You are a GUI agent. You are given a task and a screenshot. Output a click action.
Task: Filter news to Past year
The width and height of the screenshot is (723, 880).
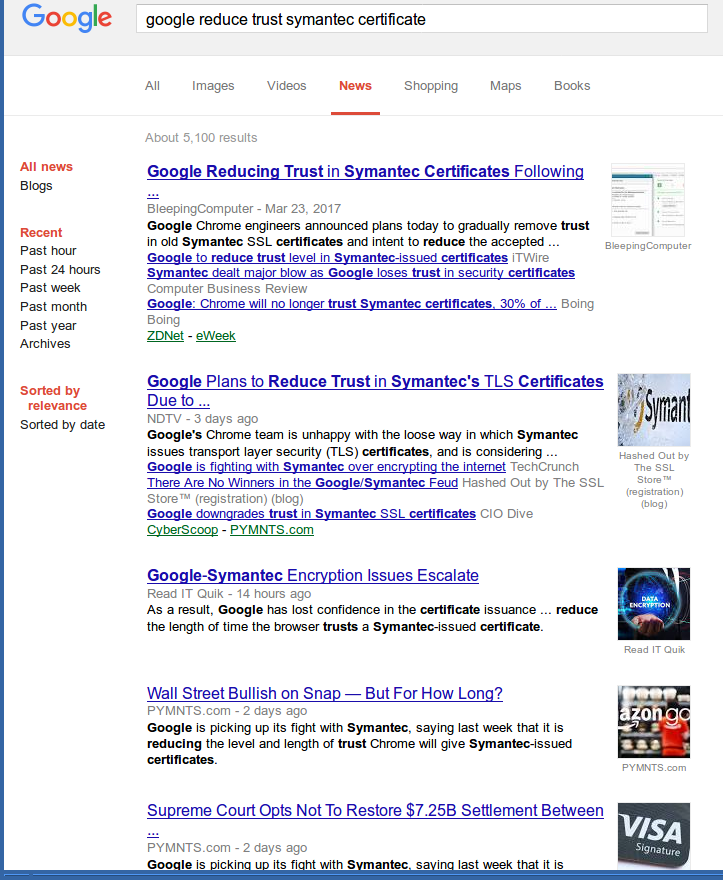point(48,326)
